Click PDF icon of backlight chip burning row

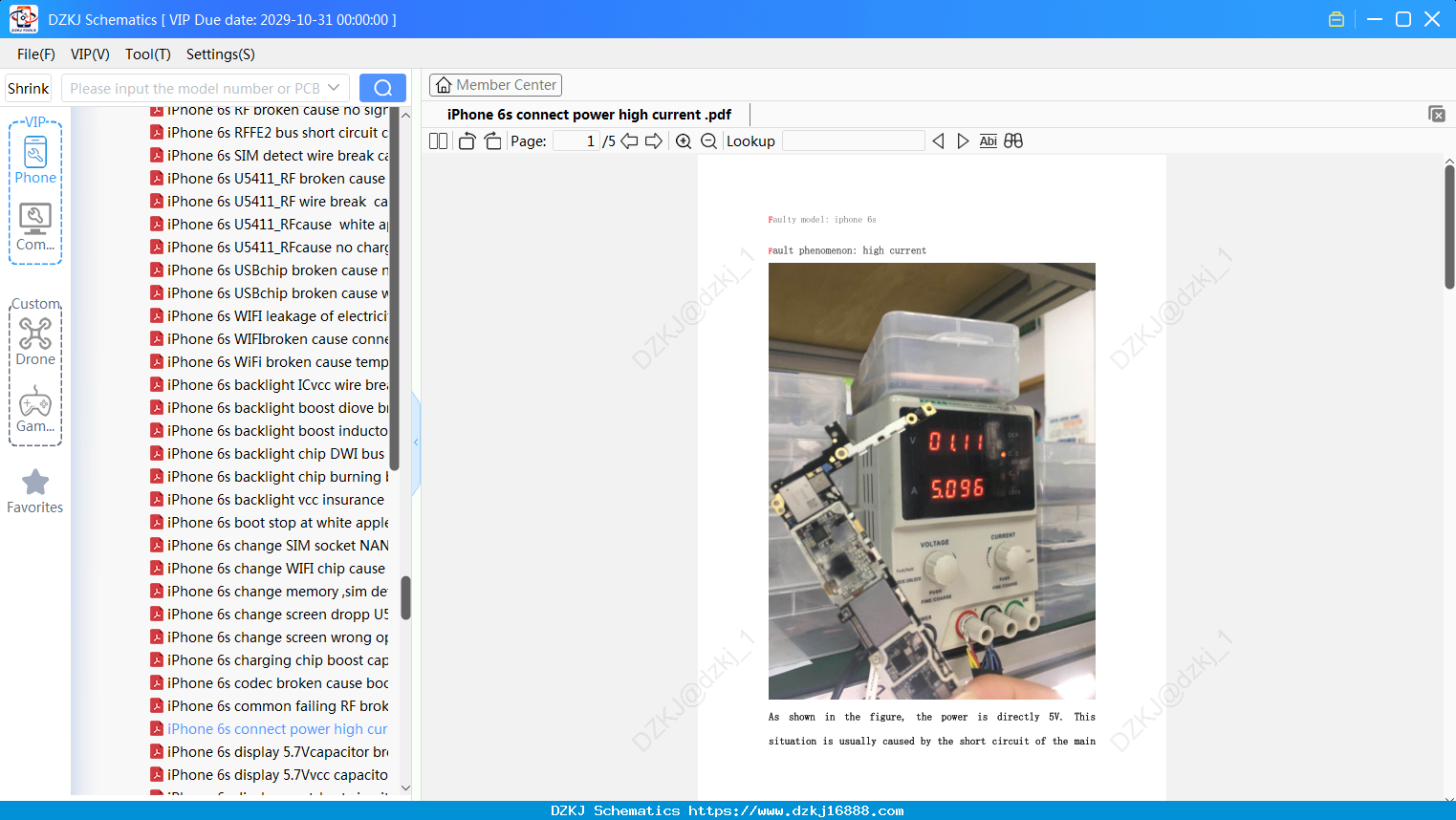tap(157, 477)
